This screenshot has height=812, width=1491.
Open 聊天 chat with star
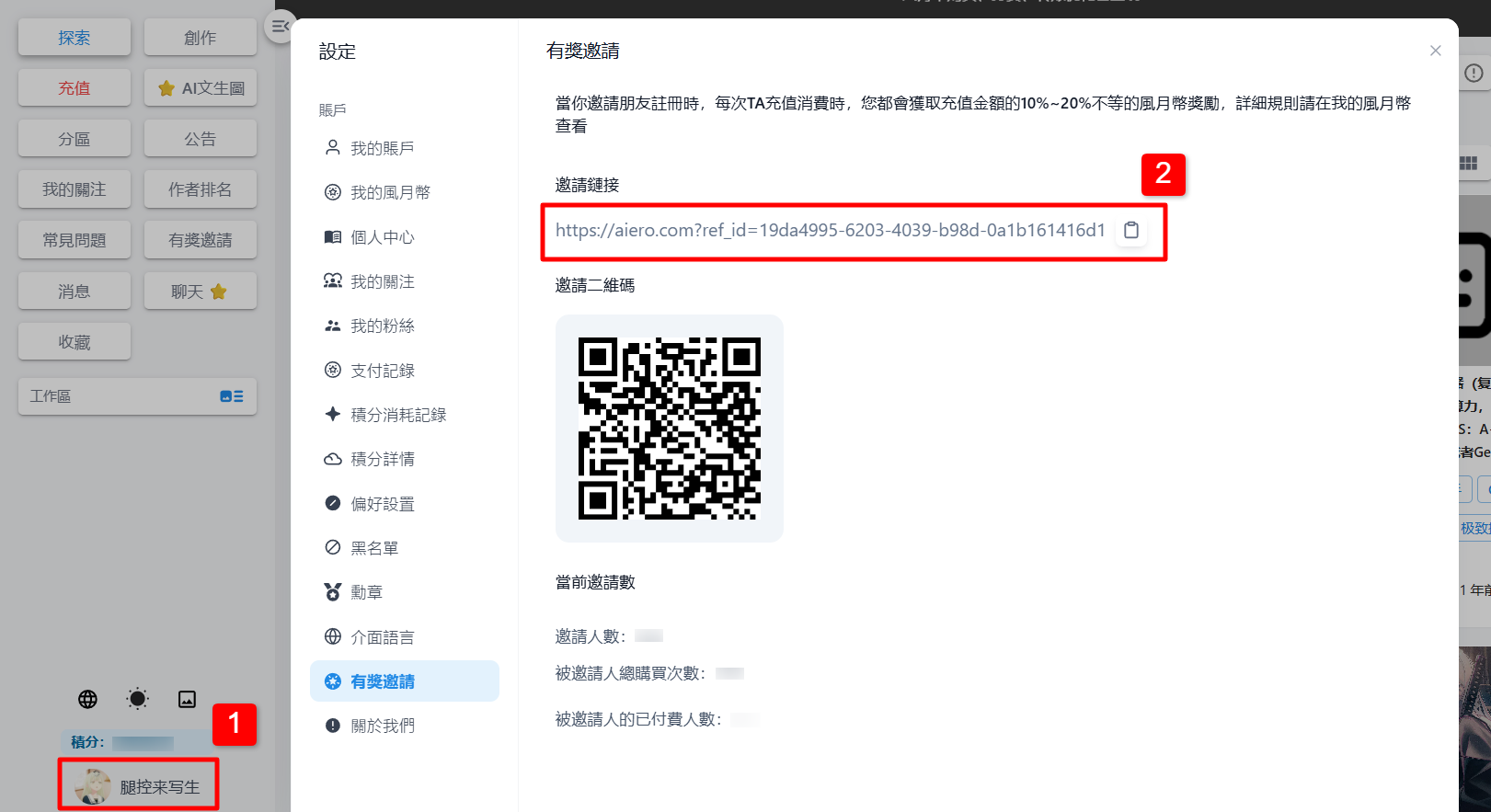tap(201, 292)
